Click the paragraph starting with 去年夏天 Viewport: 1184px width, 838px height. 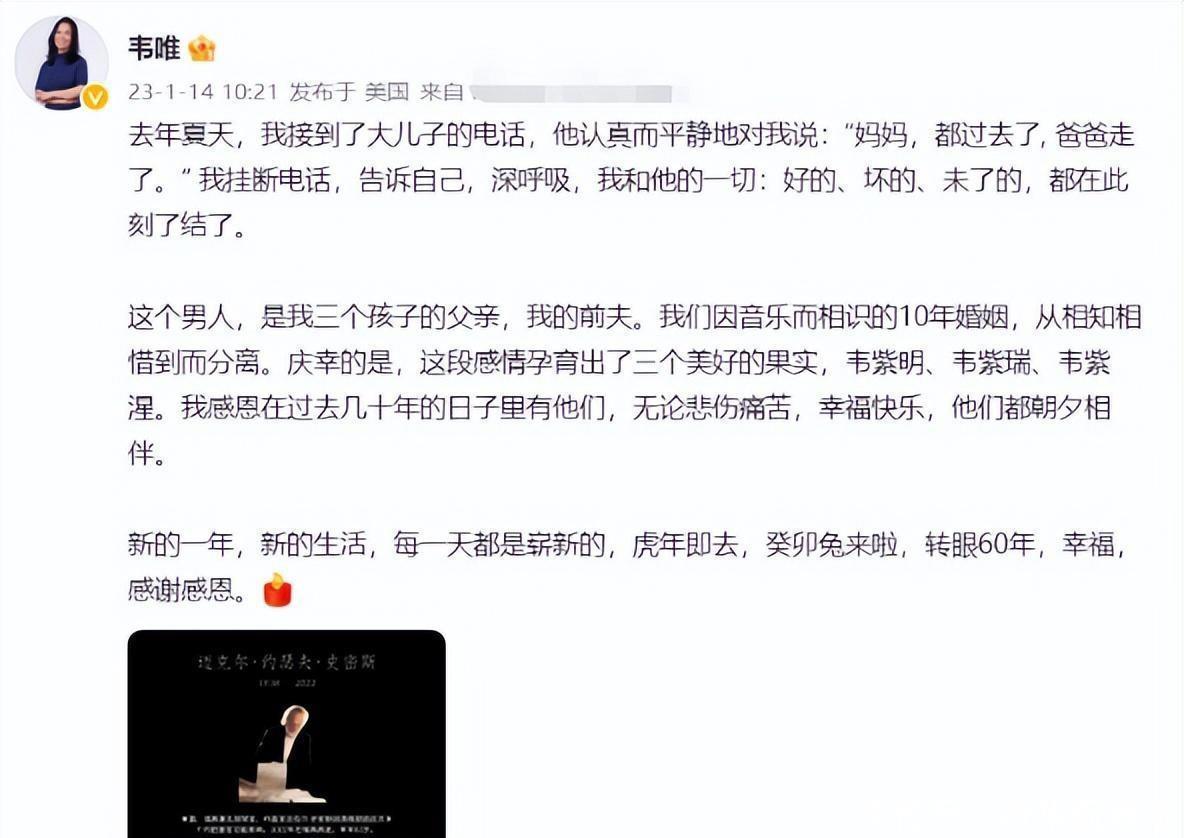pyautogui.click(x=631, y=180)
